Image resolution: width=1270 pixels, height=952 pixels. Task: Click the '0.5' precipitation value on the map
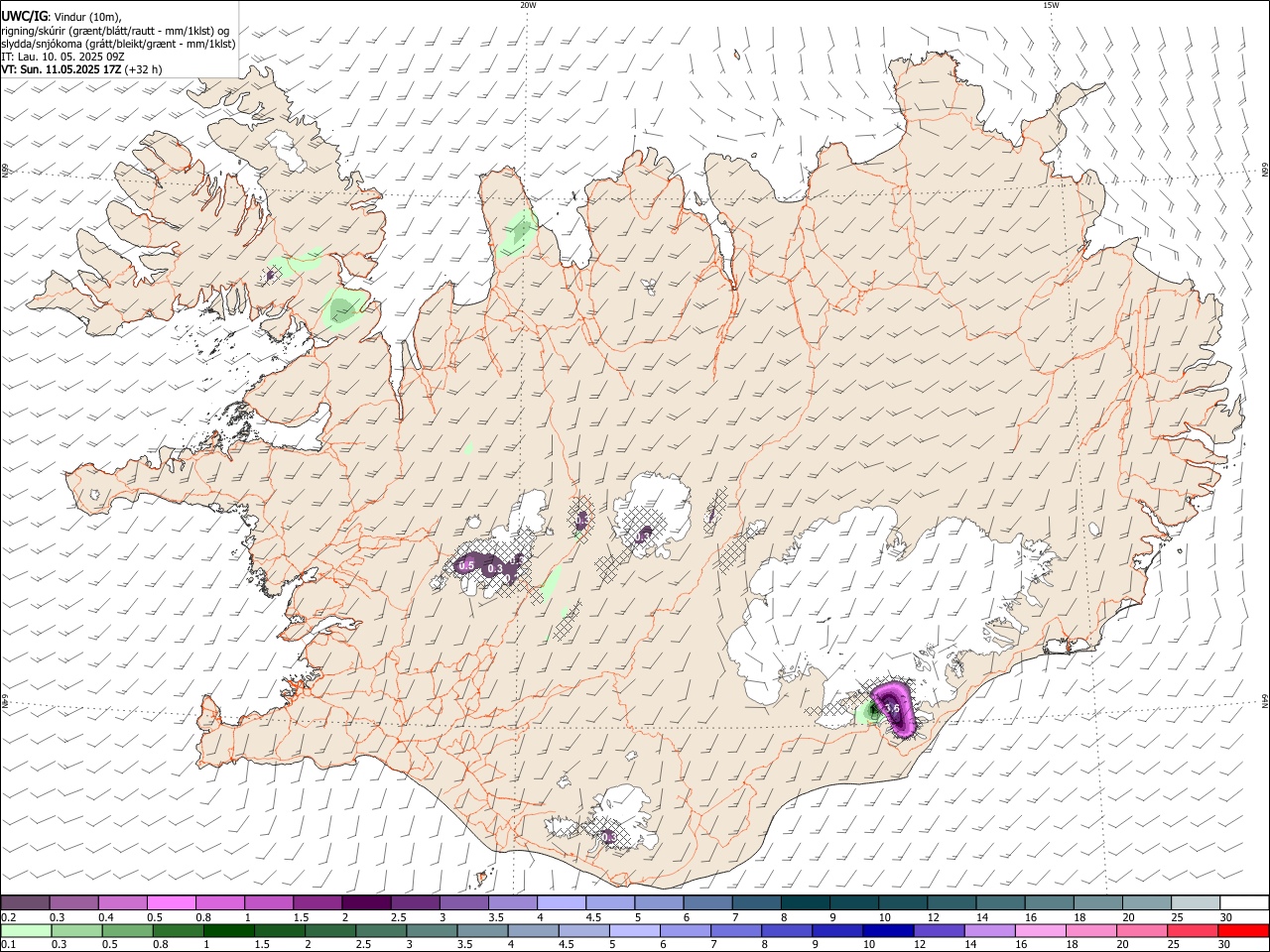466,564
